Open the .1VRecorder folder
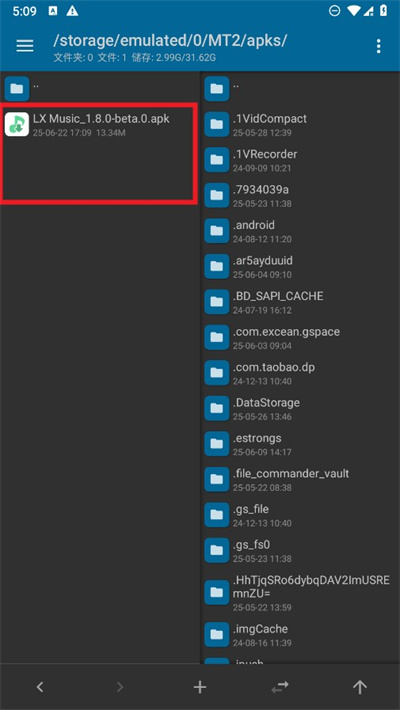 (300, 159)
